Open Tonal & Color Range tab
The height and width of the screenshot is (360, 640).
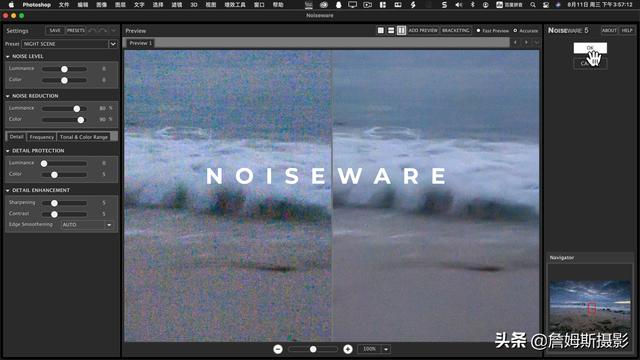[84, 137]
